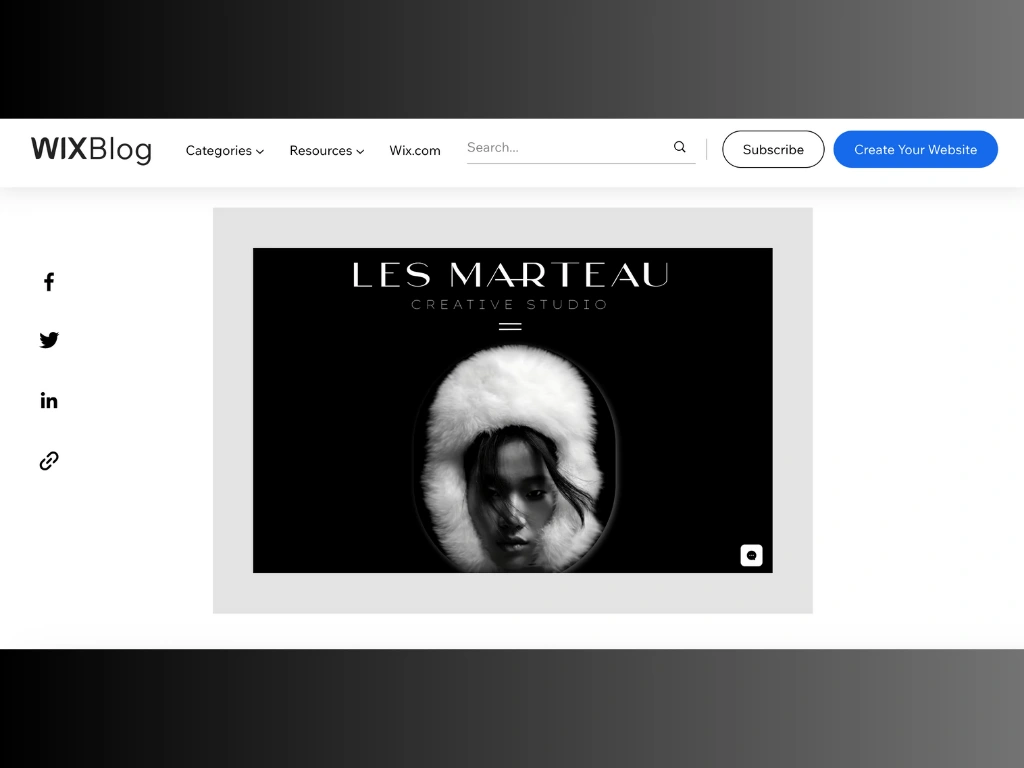Copy the article link using the chain icon
1024x768 pixels.
tap(49, 461)
